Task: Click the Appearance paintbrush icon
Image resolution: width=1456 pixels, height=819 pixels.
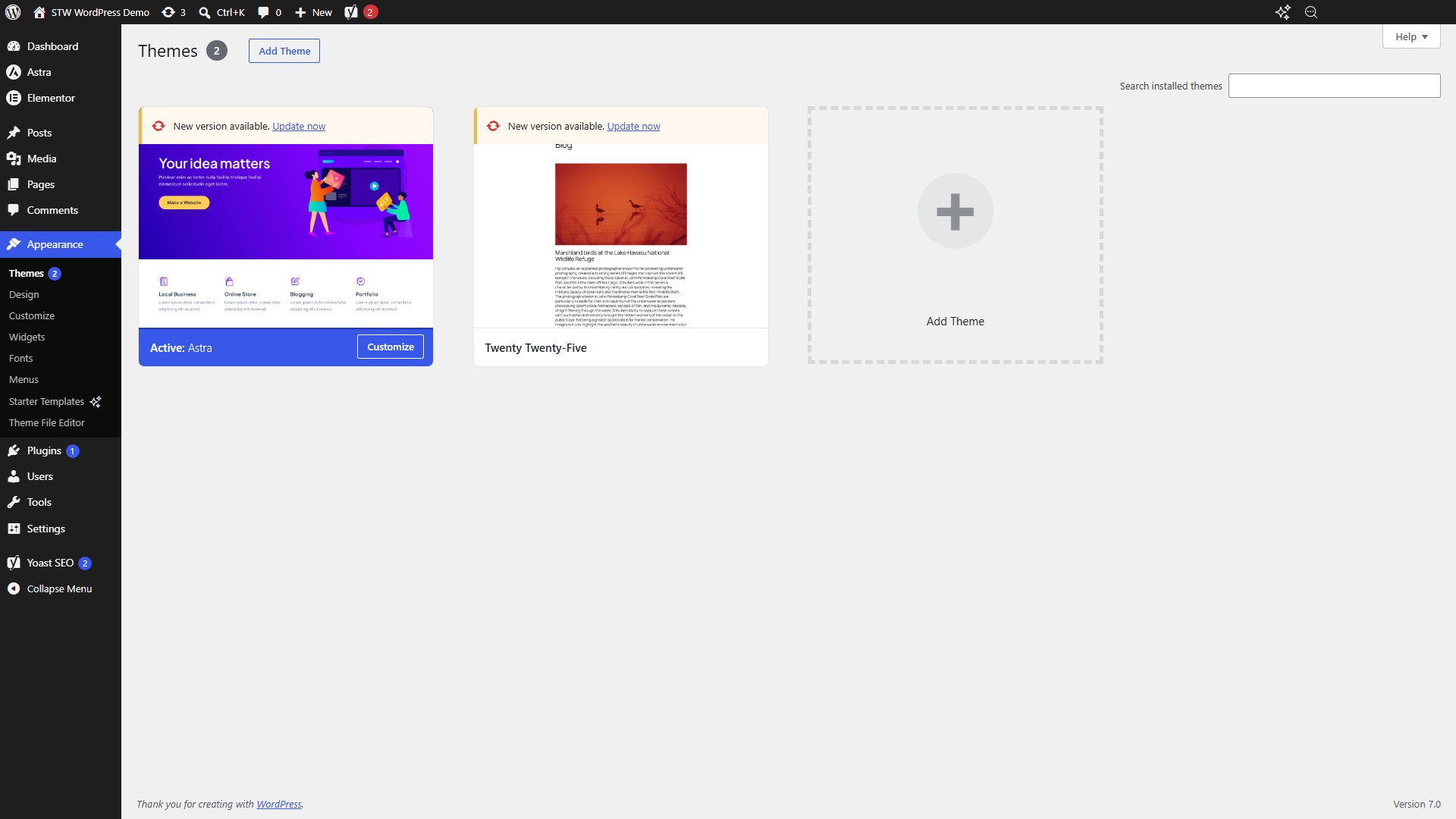Action: pyautogui.click(x=14, y=244)
